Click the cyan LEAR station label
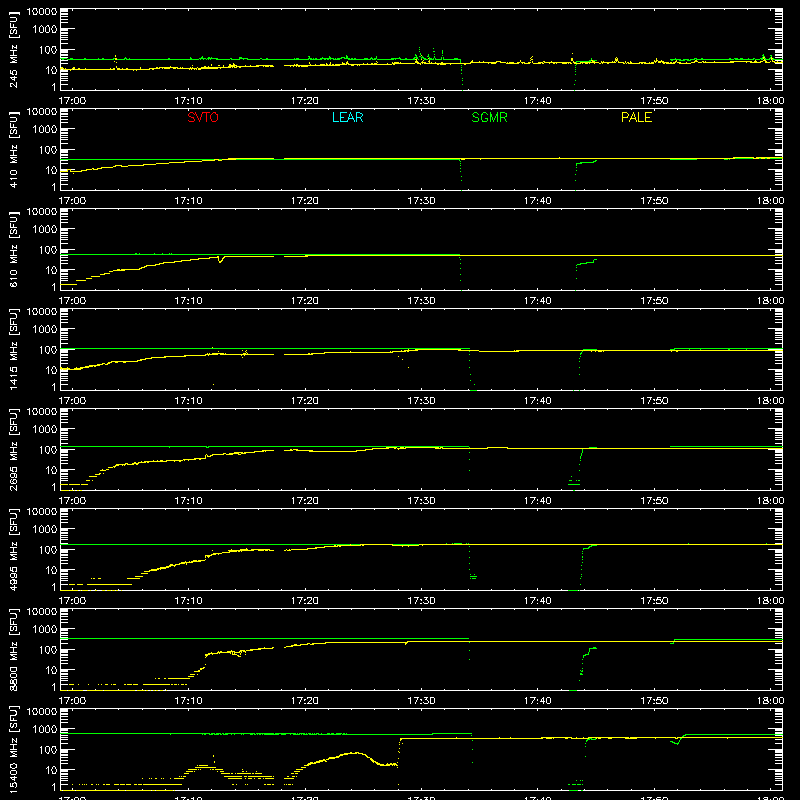The height and width of the screenshot is (800, 800). [x=347, y=117]
